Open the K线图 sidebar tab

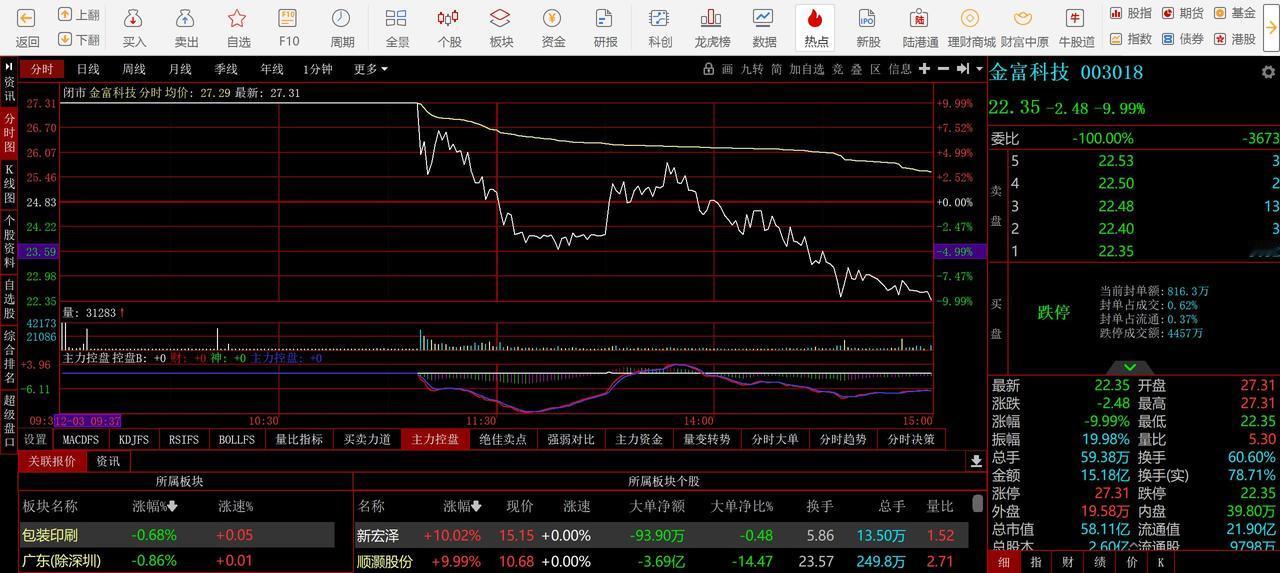[x=9, y=184]
